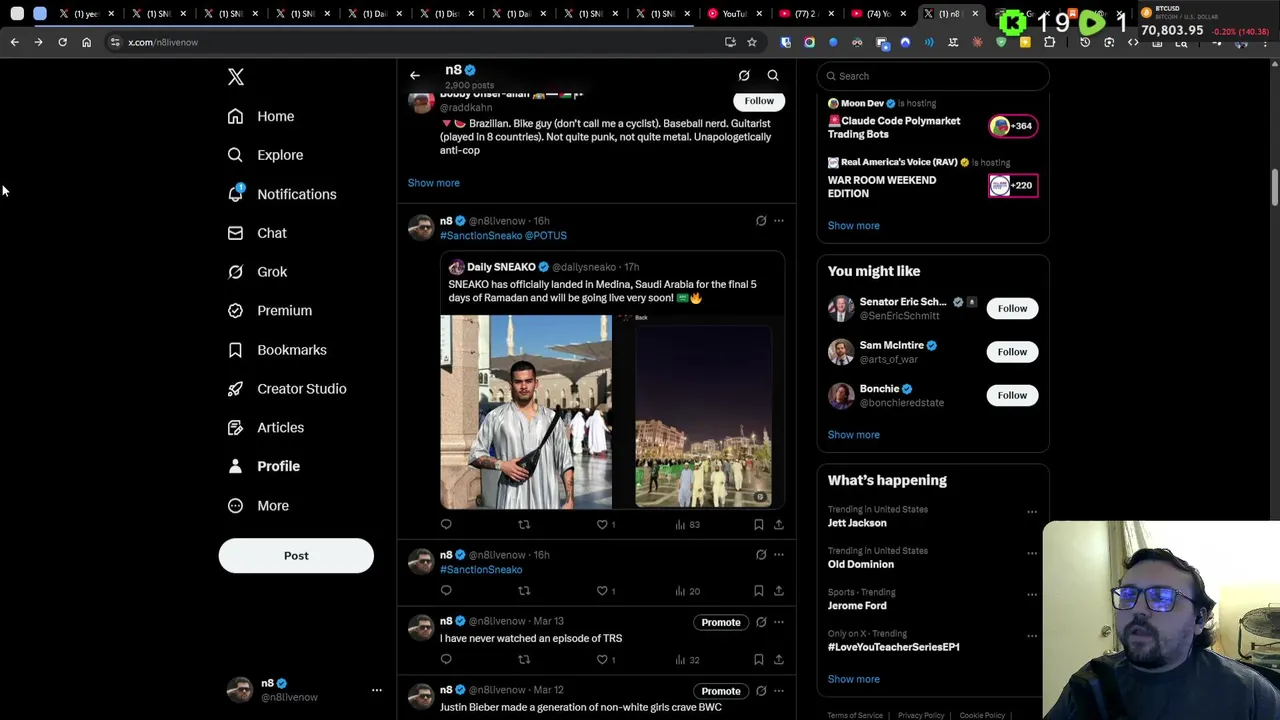Open Chat in the sidebar
The image size is (1280, 720).
pos(257,233)
